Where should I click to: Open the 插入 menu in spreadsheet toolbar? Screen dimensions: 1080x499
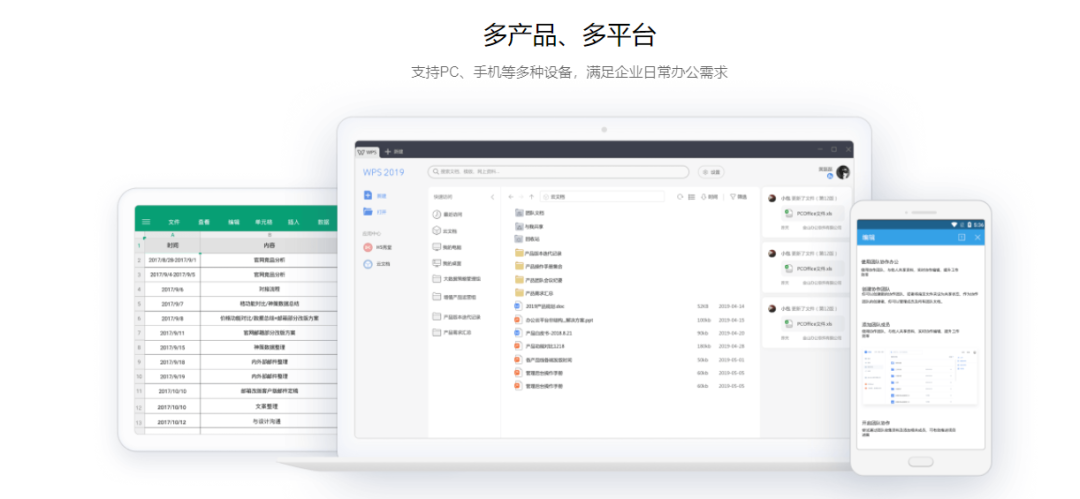tap(293, 222)
